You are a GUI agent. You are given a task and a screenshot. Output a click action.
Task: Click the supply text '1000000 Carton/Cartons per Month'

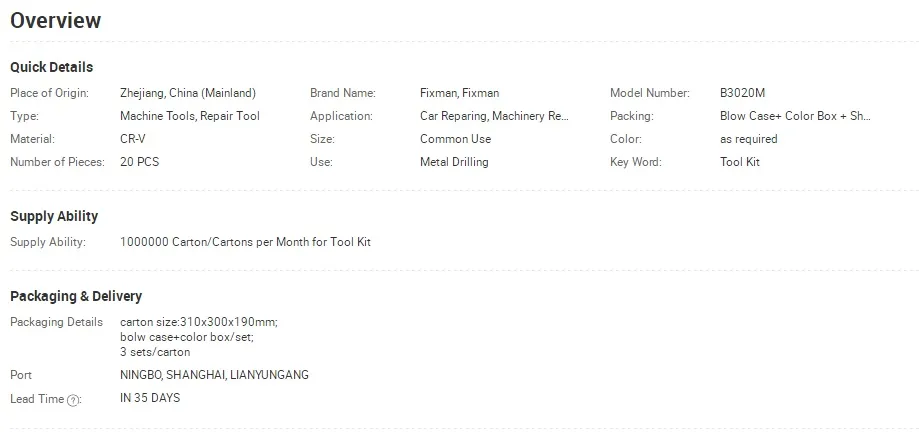click(215, 242)
